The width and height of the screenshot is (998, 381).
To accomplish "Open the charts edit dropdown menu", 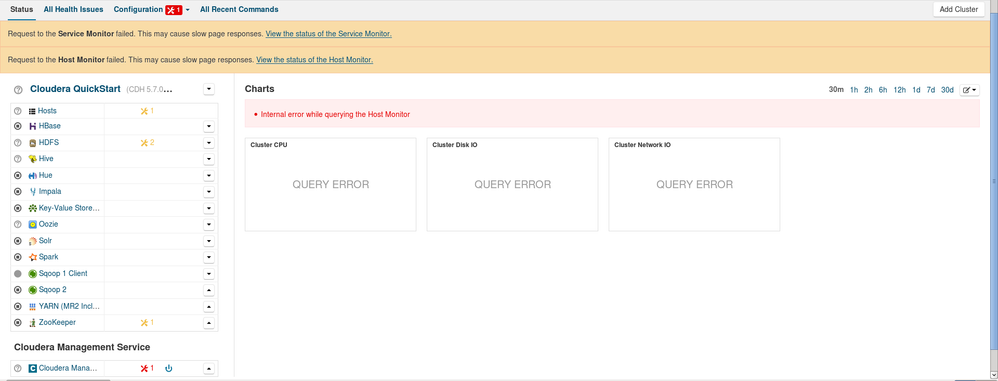I will (x=970, y=90).
